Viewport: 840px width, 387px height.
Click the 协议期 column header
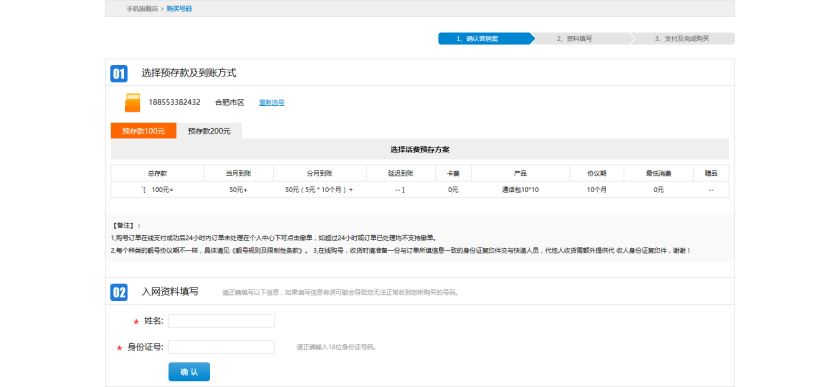(596, 173)
